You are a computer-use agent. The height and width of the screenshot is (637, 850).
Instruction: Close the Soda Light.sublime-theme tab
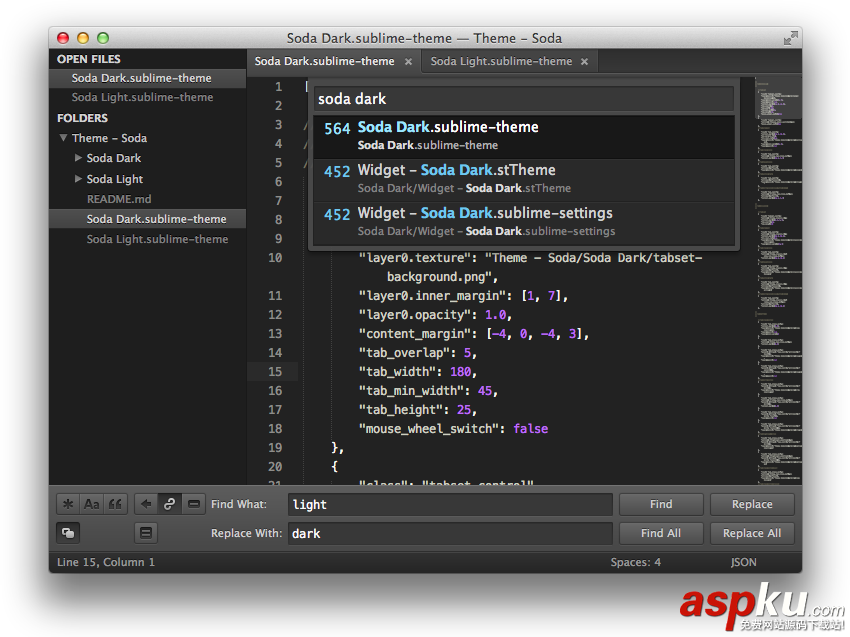pos(584,62)
